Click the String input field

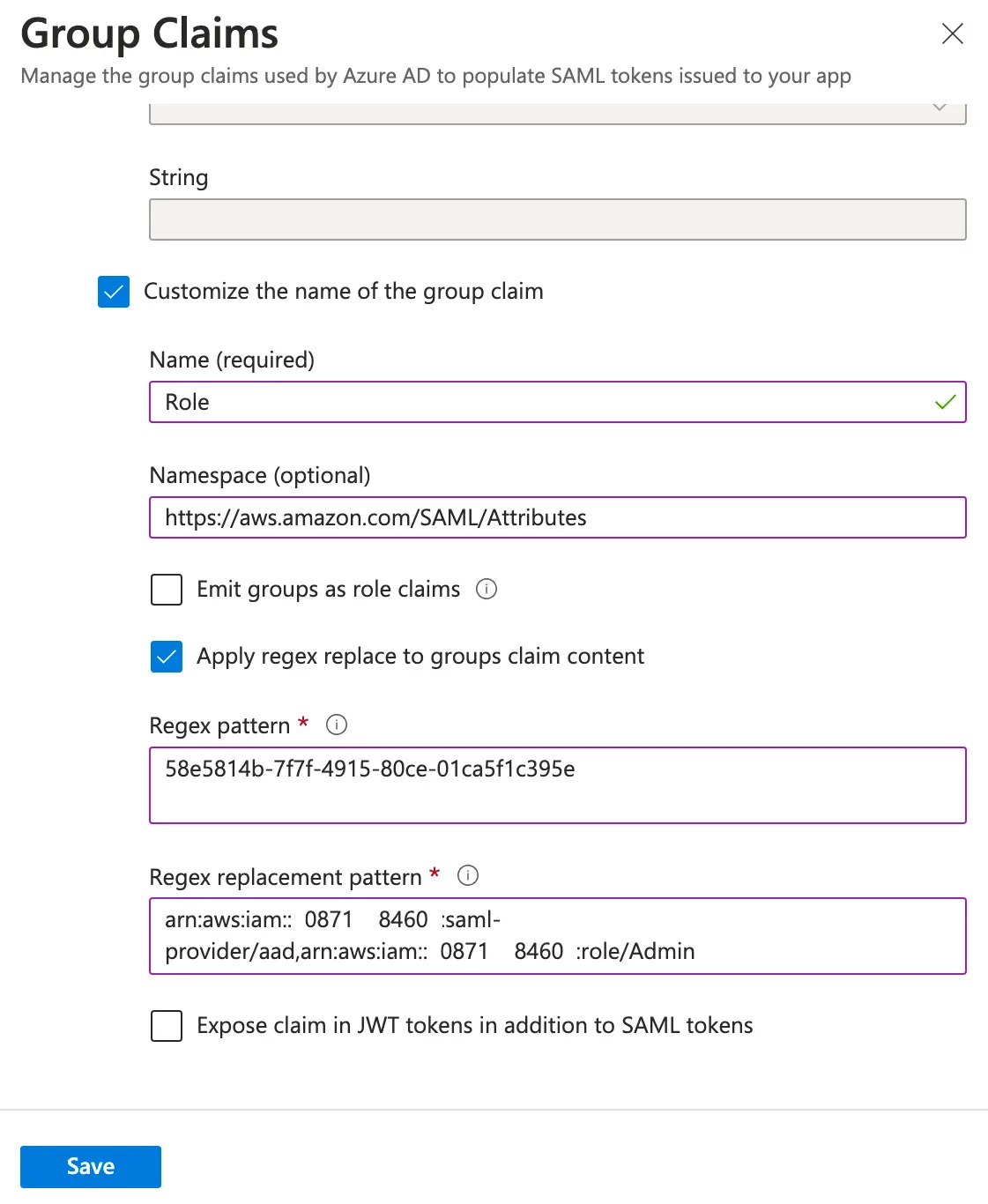557,219
